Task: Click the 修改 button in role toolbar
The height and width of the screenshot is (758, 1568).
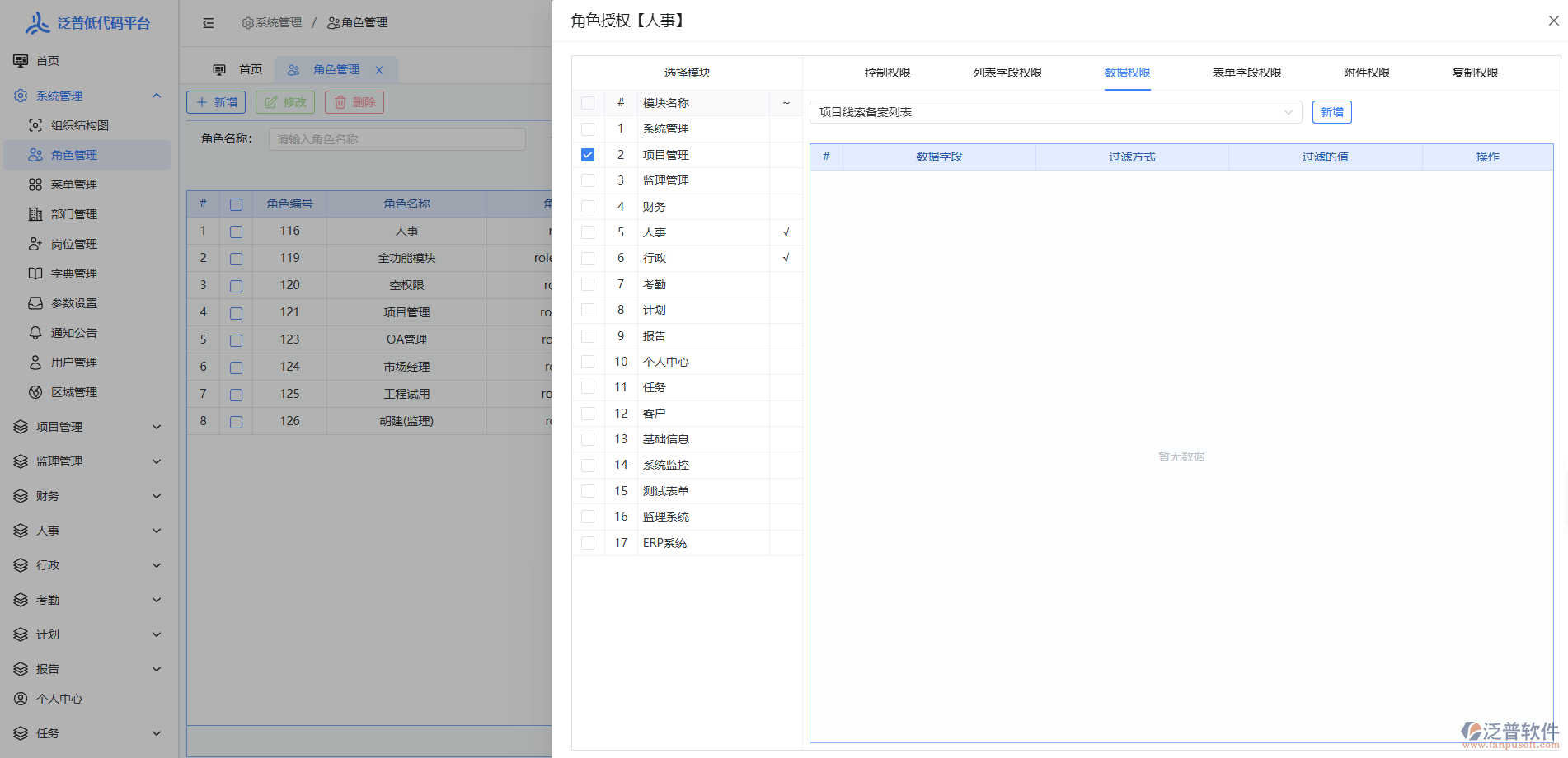Action: [285, 102]
